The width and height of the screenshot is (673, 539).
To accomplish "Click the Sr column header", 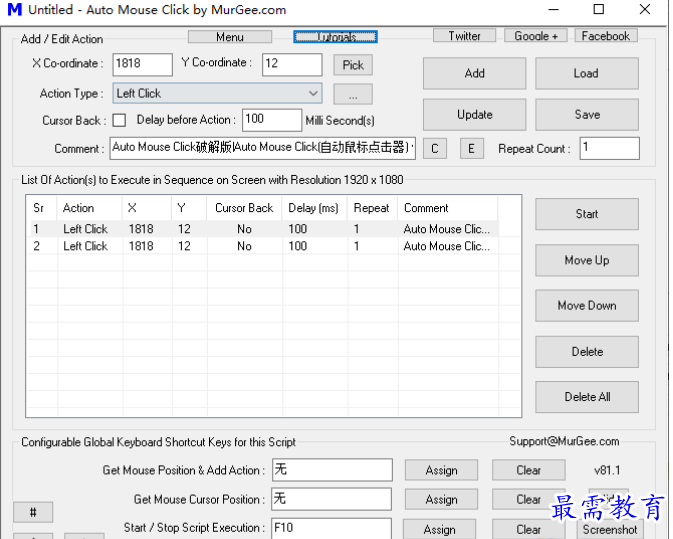I will [x=42, y=208].
